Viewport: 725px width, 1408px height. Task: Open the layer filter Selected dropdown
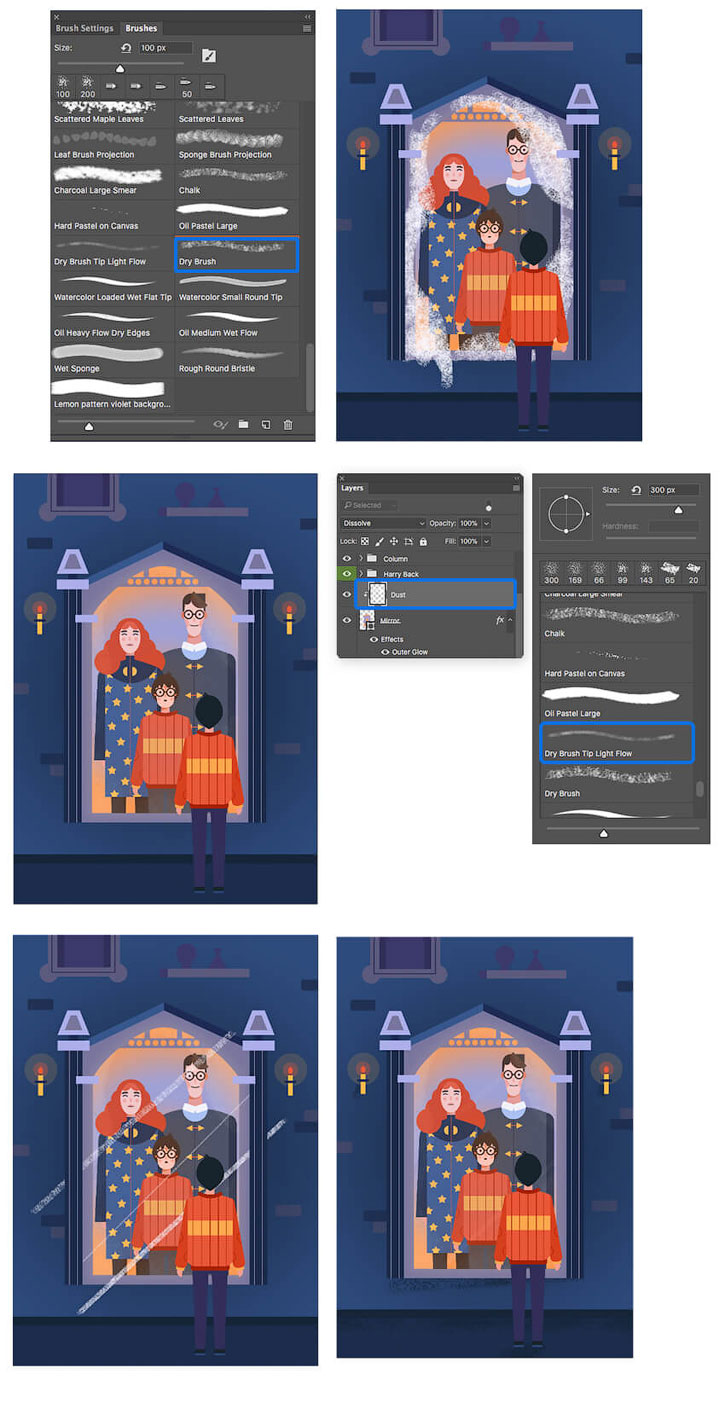point(370,505)
